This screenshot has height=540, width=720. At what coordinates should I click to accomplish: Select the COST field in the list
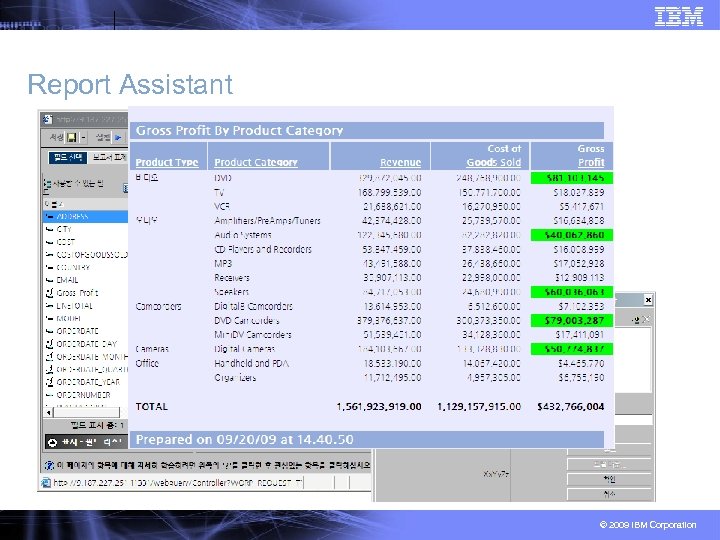pyautogui.click(x=85, y=242)
